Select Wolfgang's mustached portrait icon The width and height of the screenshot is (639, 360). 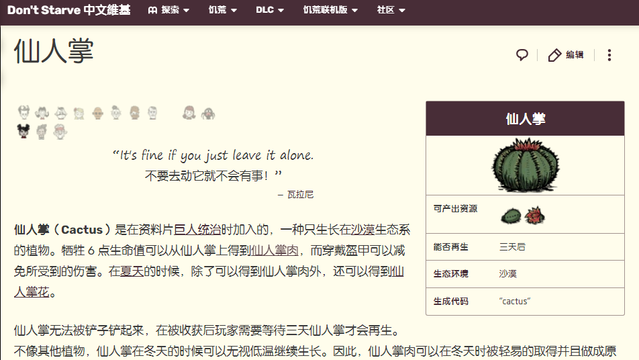61,113
